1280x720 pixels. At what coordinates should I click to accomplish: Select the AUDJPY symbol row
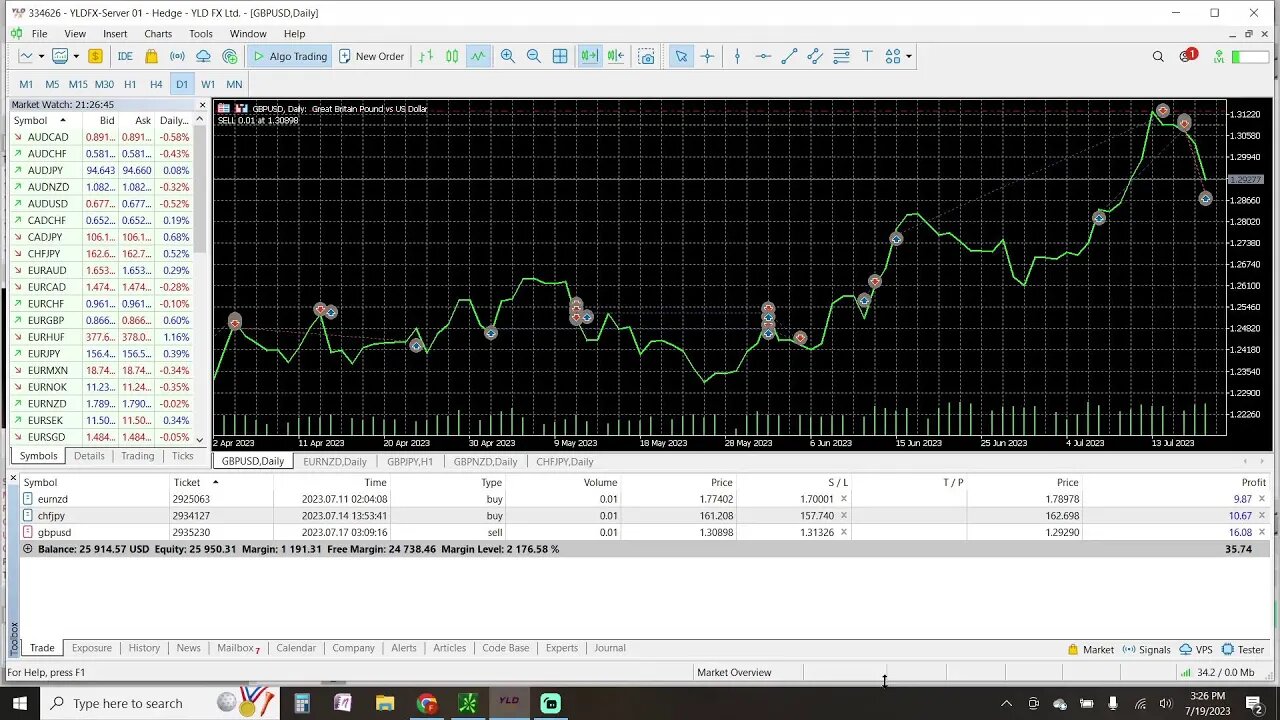pos(104,170)
